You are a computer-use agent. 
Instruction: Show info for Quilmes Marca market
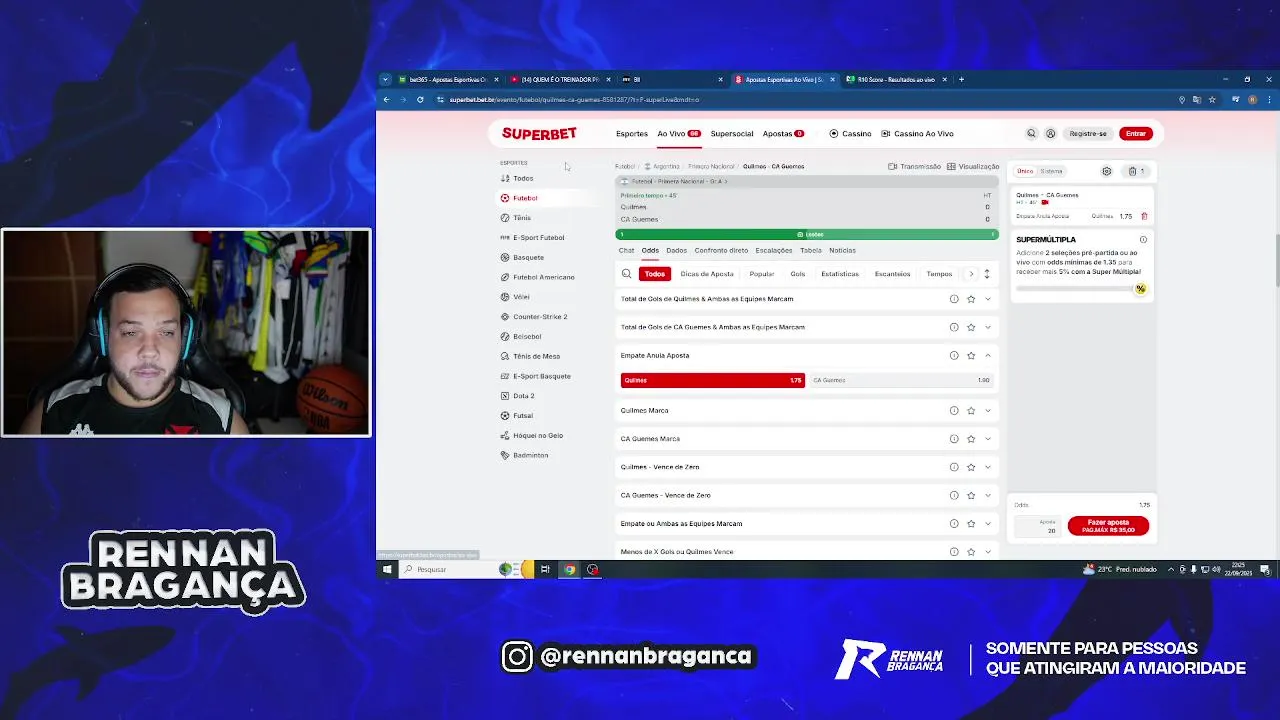pos(953,410)
